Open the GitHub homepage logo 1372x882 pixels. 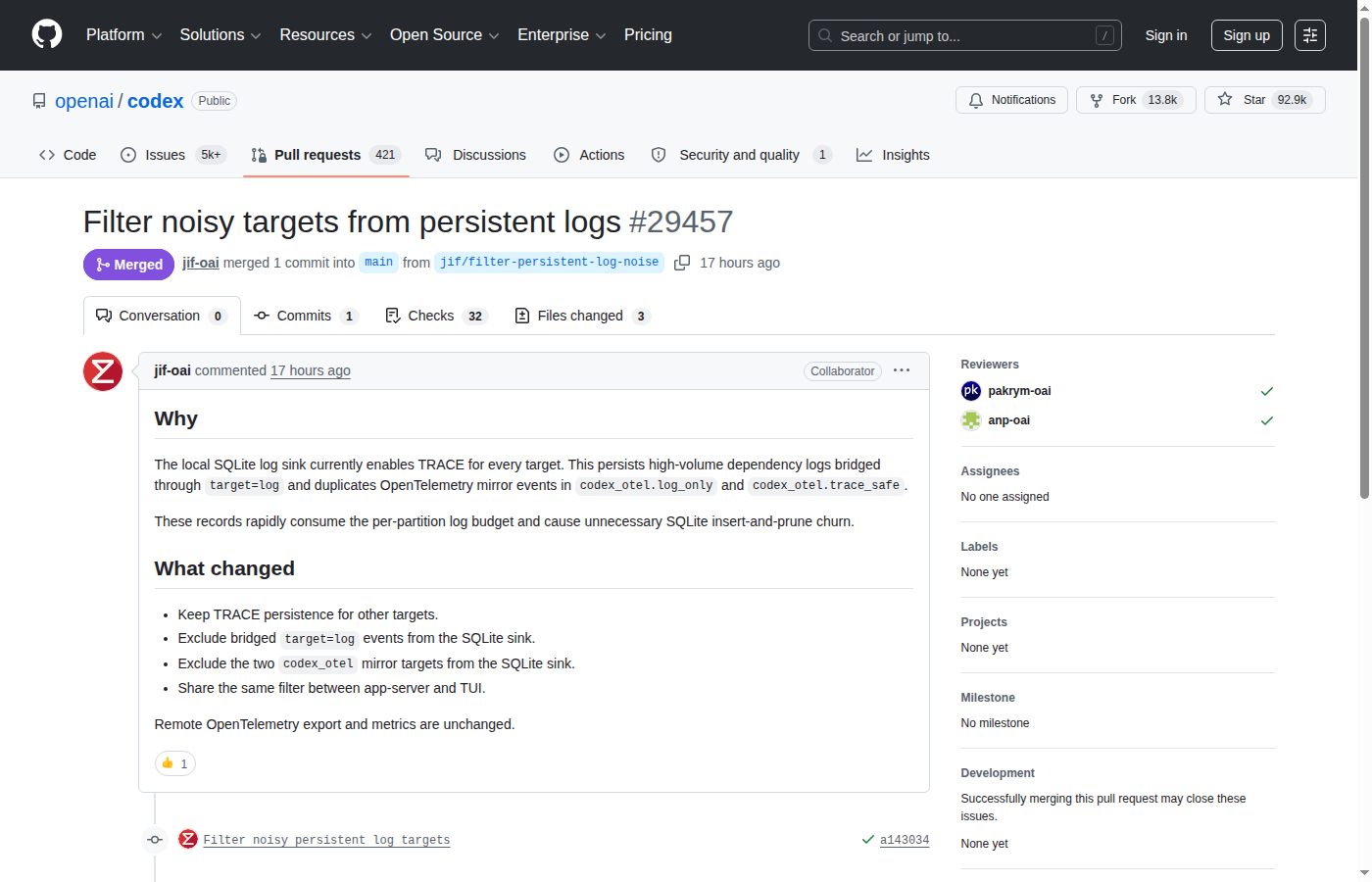[47, 34]
